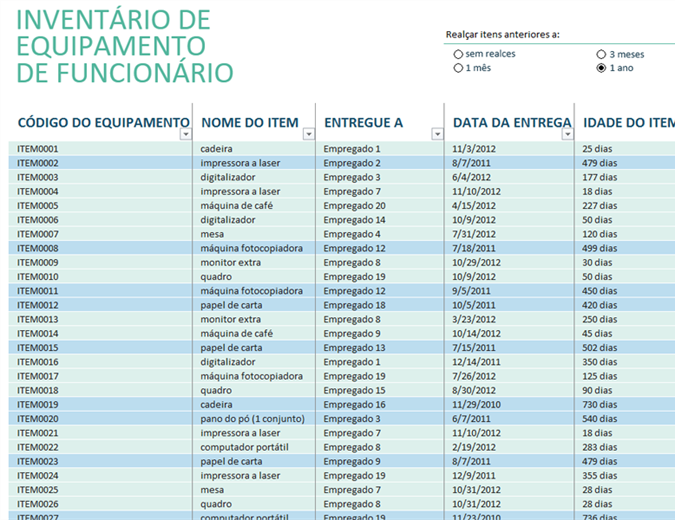
Task: Click date cell '4/15/2012'
Action: [x=474, y=206]
